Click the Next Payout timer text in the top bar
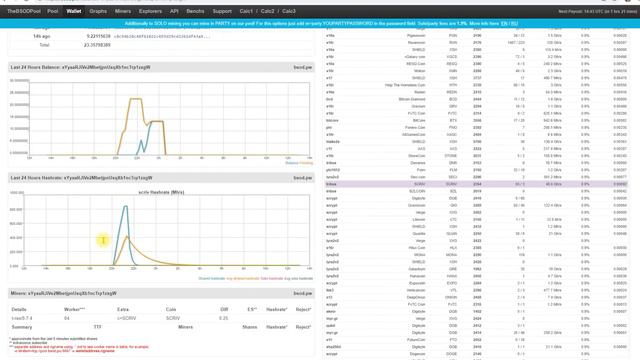640x360 pixels. point(598,11)
